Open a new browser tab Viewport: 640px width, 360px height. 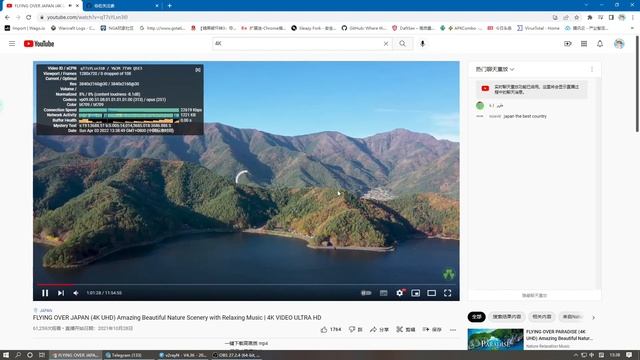169,6
